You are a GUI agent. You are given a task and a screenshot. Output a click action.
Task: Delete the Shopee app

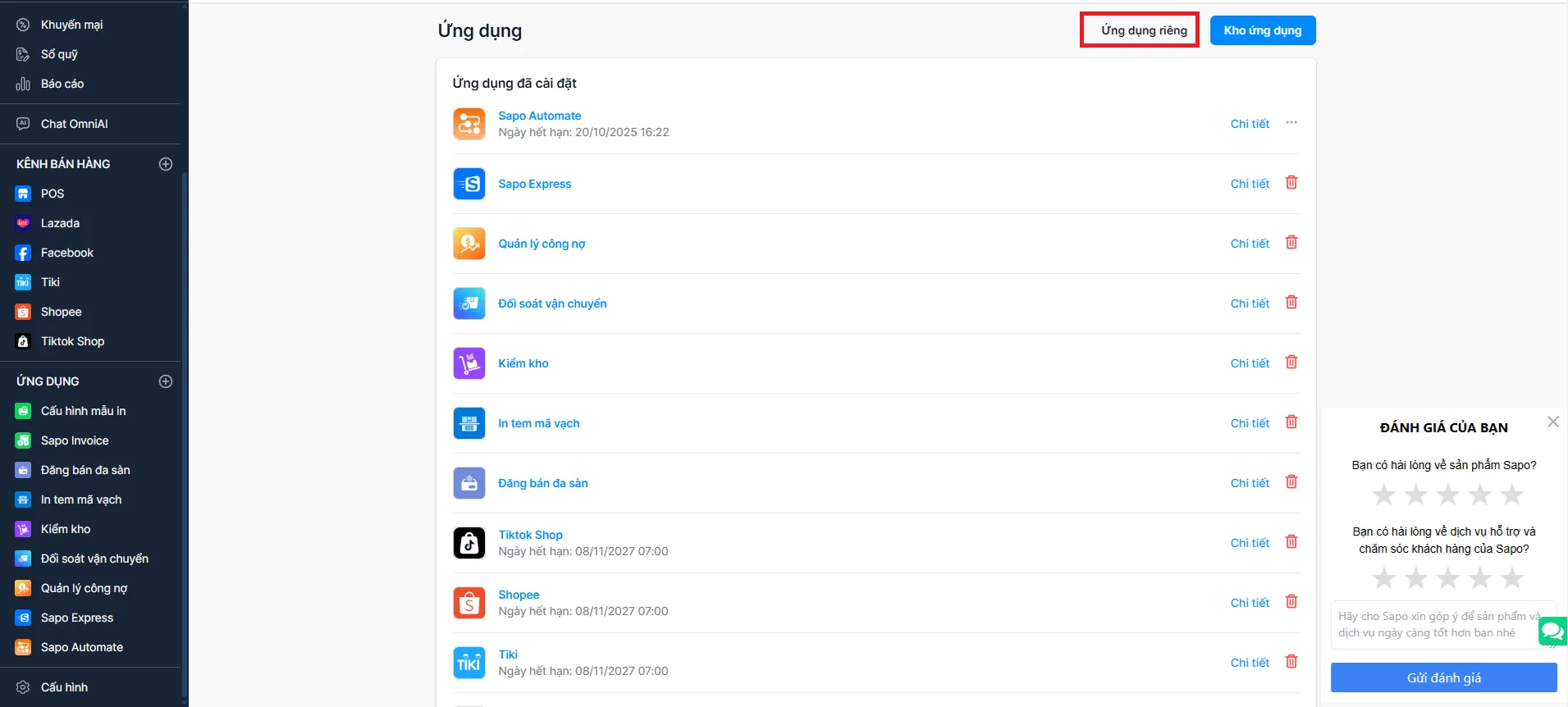coord(1291,602)
